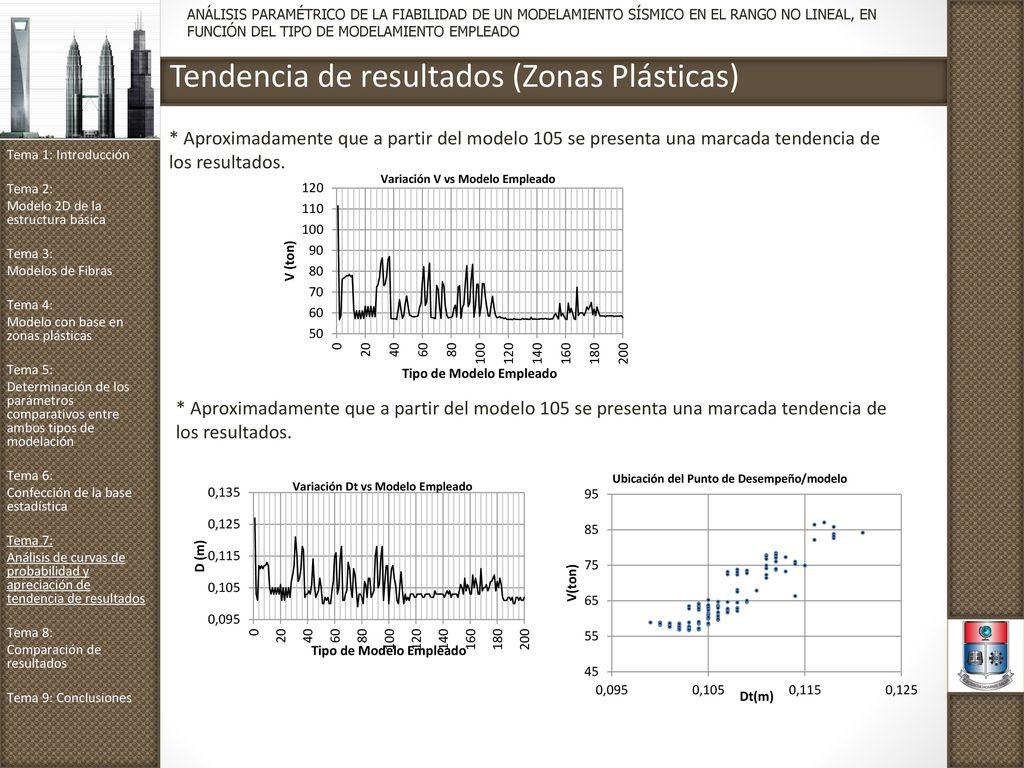
Task: Click 'Tipo de Modelo Empleado' label under V chart
Action: (x=479, y=374)
